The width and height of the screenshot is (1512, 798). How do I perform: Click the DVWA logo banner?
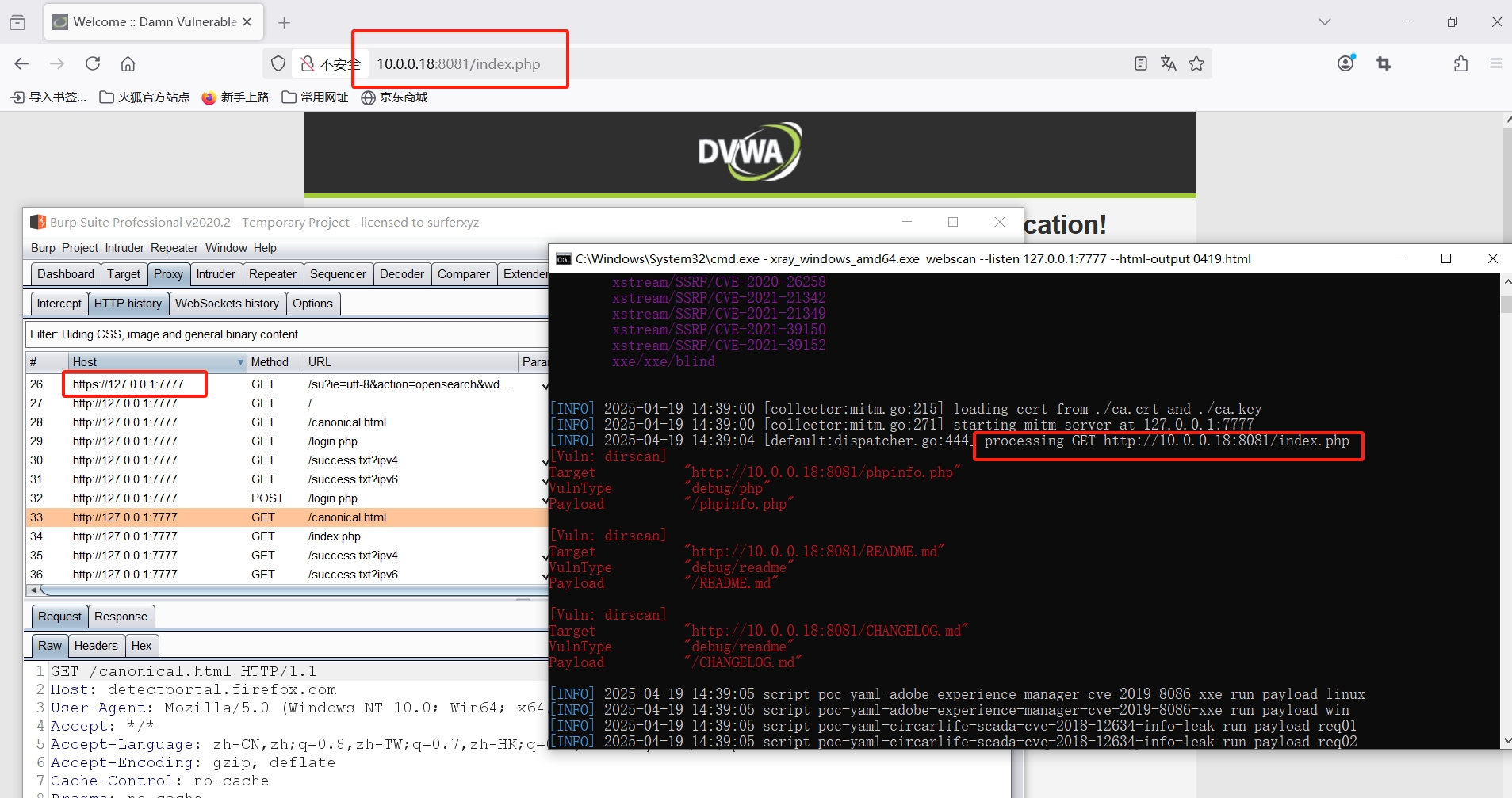click(x=749, y=152)
